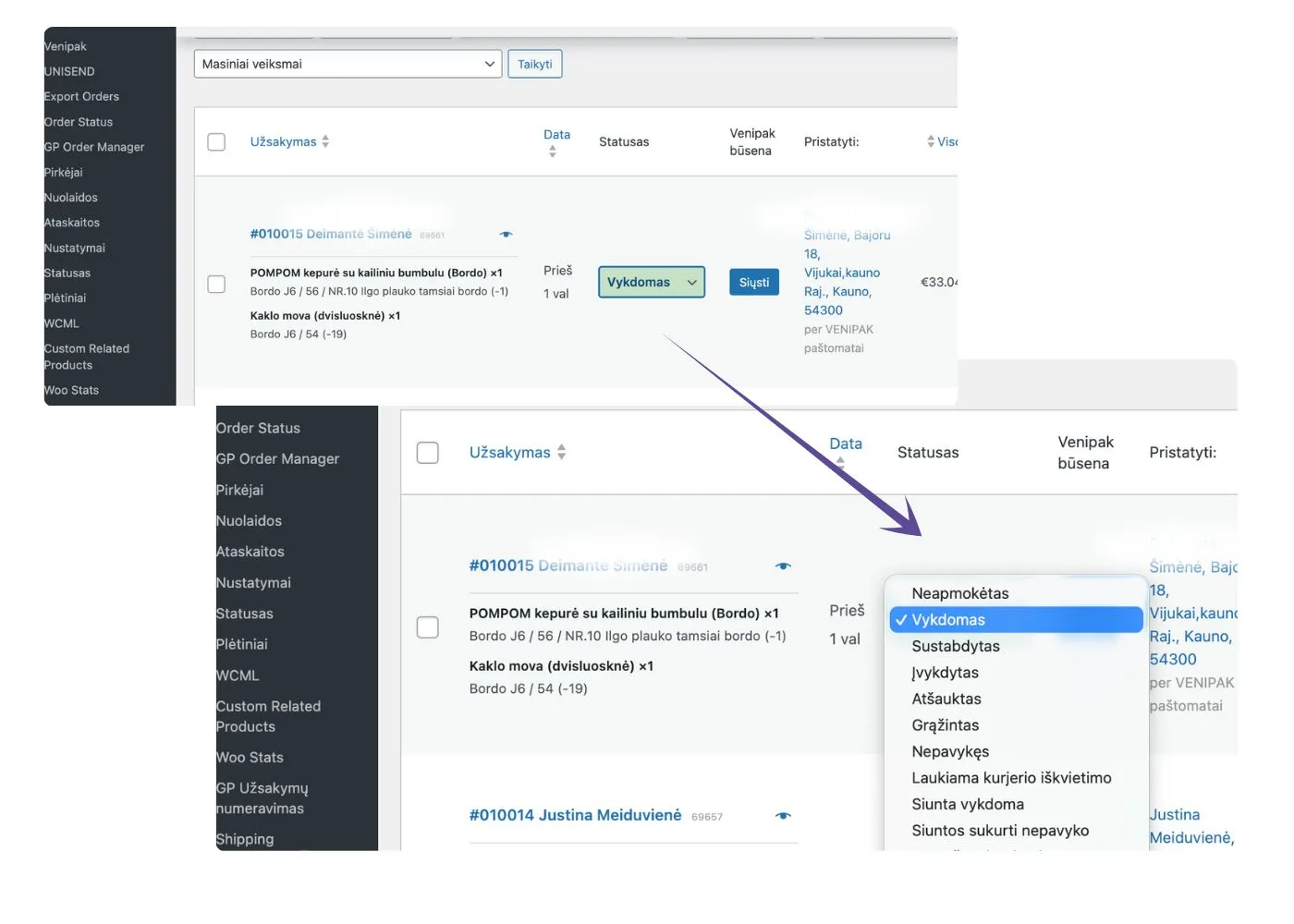Click sort arrows beside Data column top

click(553, 152)
